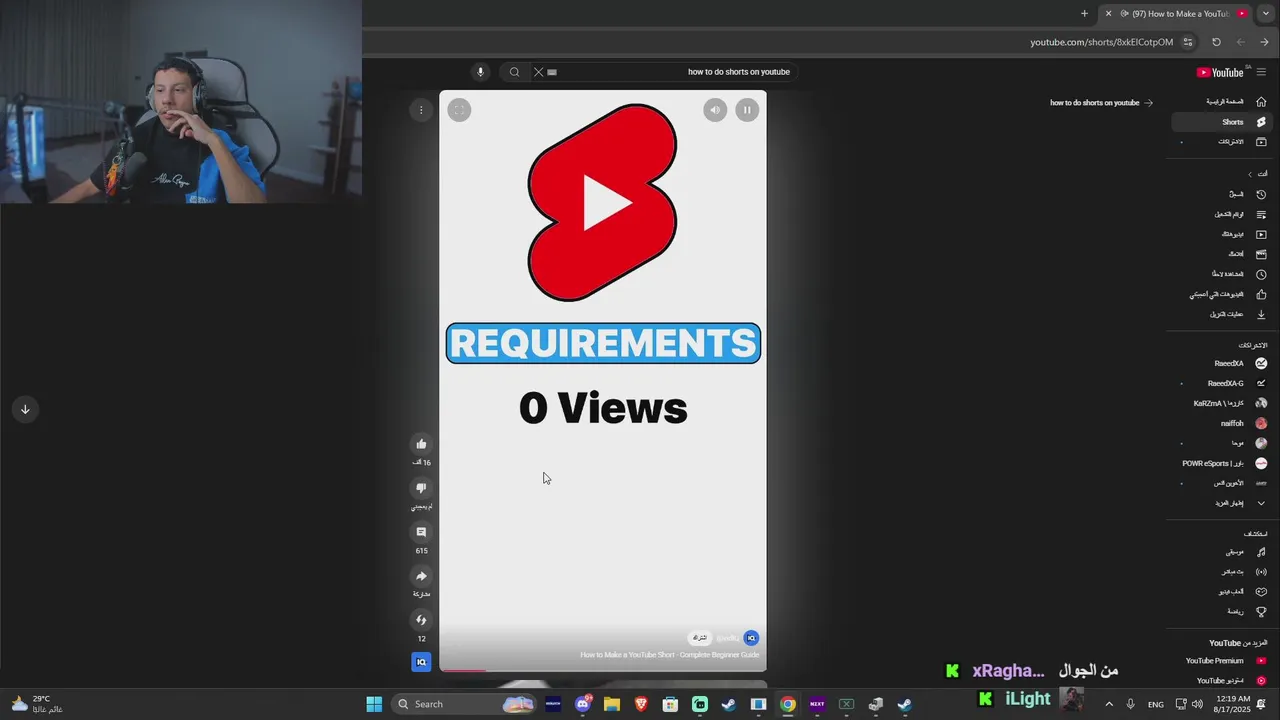Screen dimensions: 1280x720
Task: Open Downloads in sidebar
Action: coord(1221,314)
